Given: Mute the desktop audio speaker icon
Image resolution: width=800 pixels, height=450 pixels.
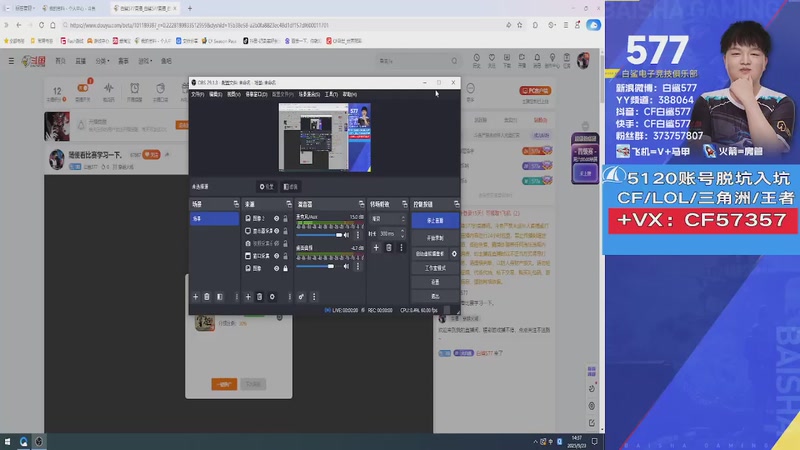Looking at the screenshot, I should (x=346, y=266).
